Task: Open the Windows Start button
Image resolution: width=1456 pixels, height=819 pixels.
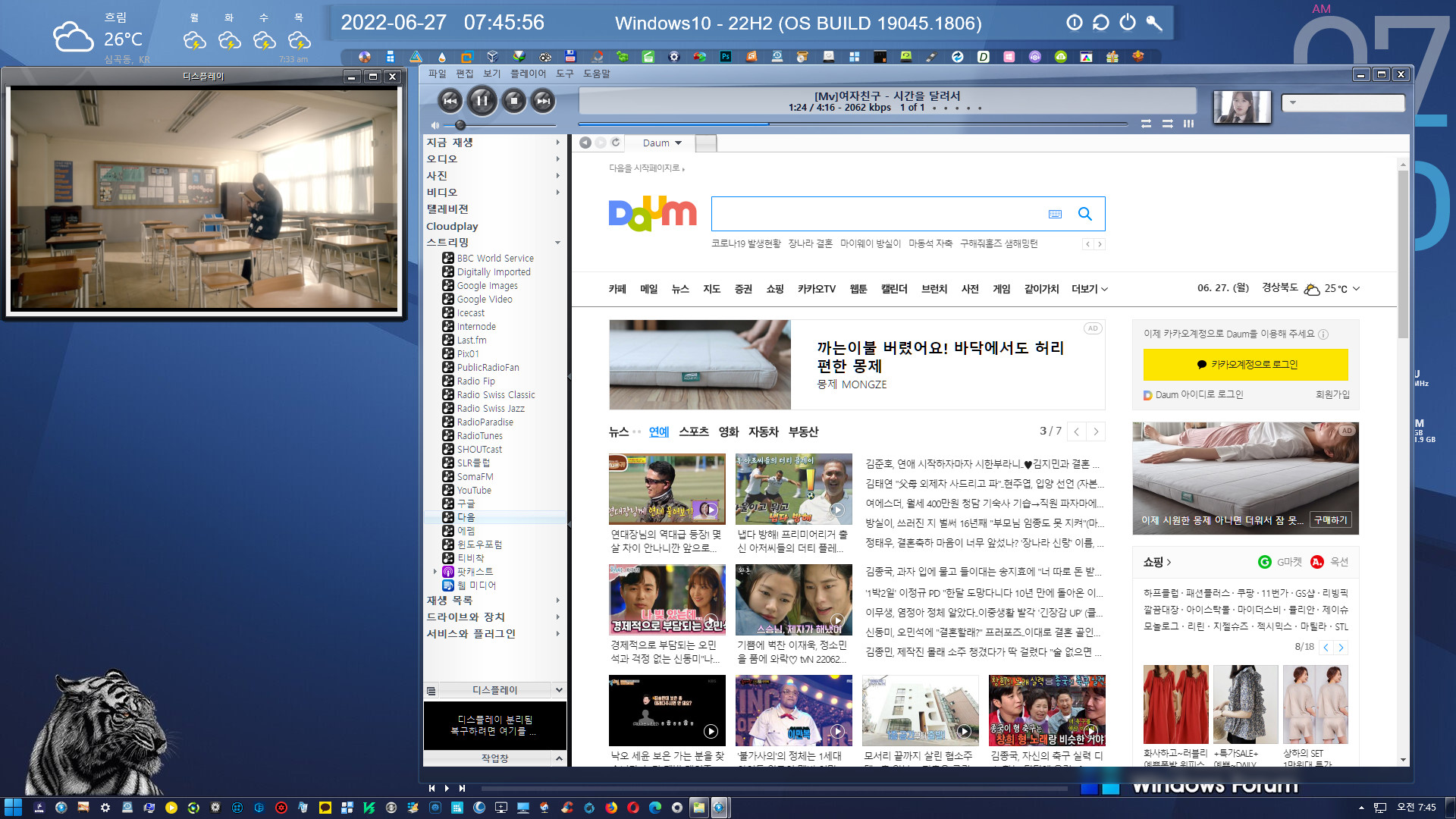Action: tap(13, 808)
